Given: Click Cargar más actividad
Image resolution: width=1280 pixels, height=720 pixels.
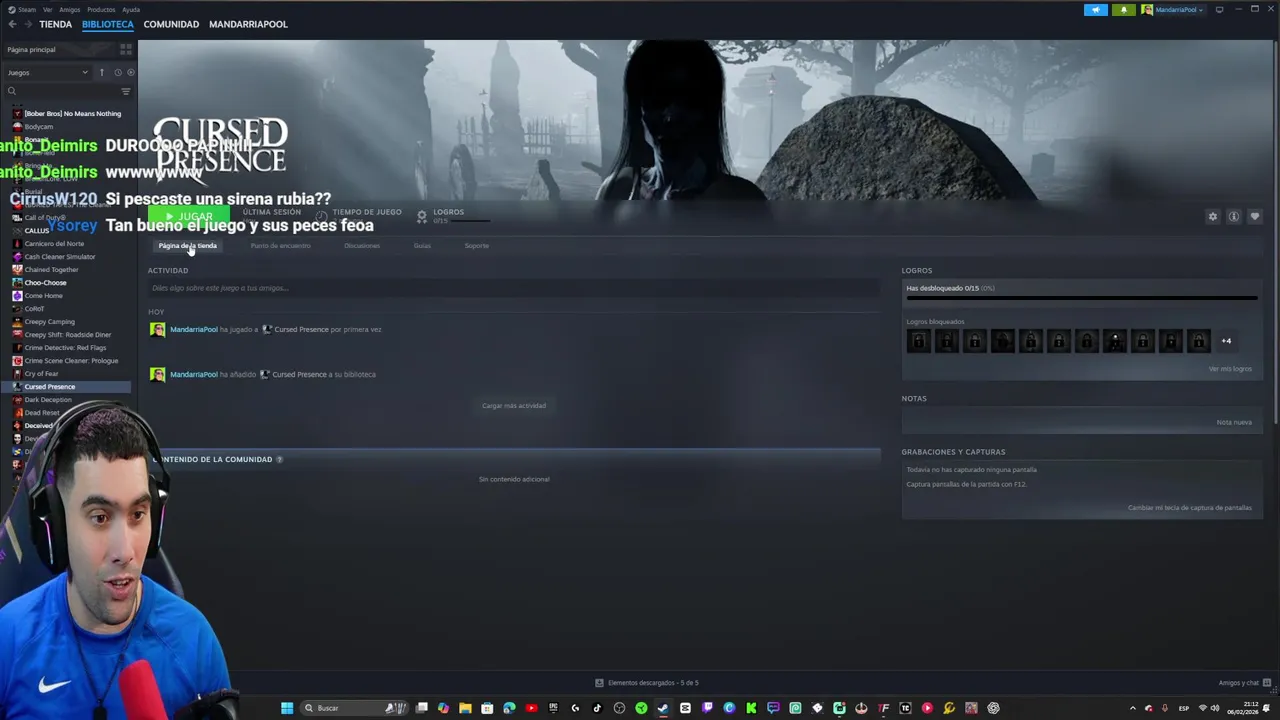Looking at the screenshot, I should pyautogui.click(x=514, y=406).
